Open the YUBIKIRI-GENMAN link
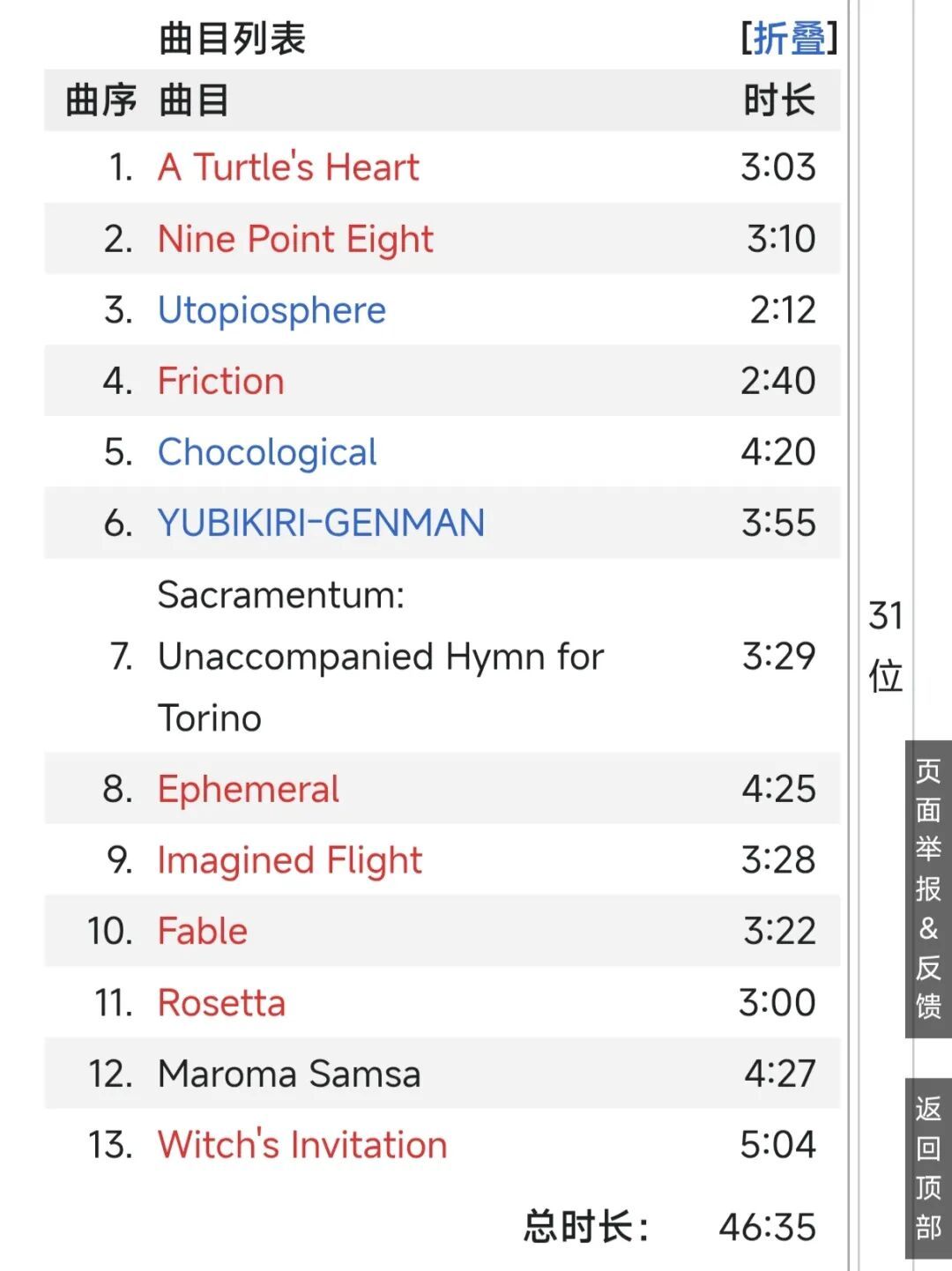952x1271 pixels. point(321,523)
